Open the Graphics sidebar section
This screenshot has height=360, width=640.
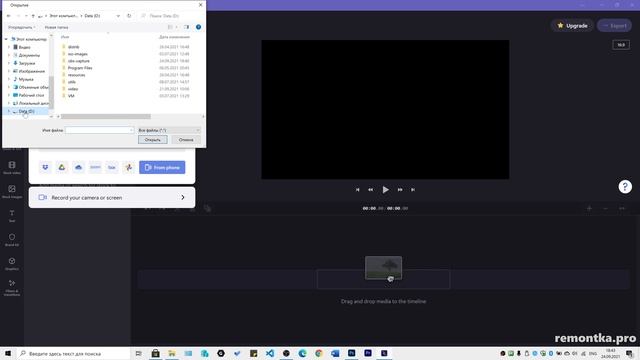tap(12, 264)
